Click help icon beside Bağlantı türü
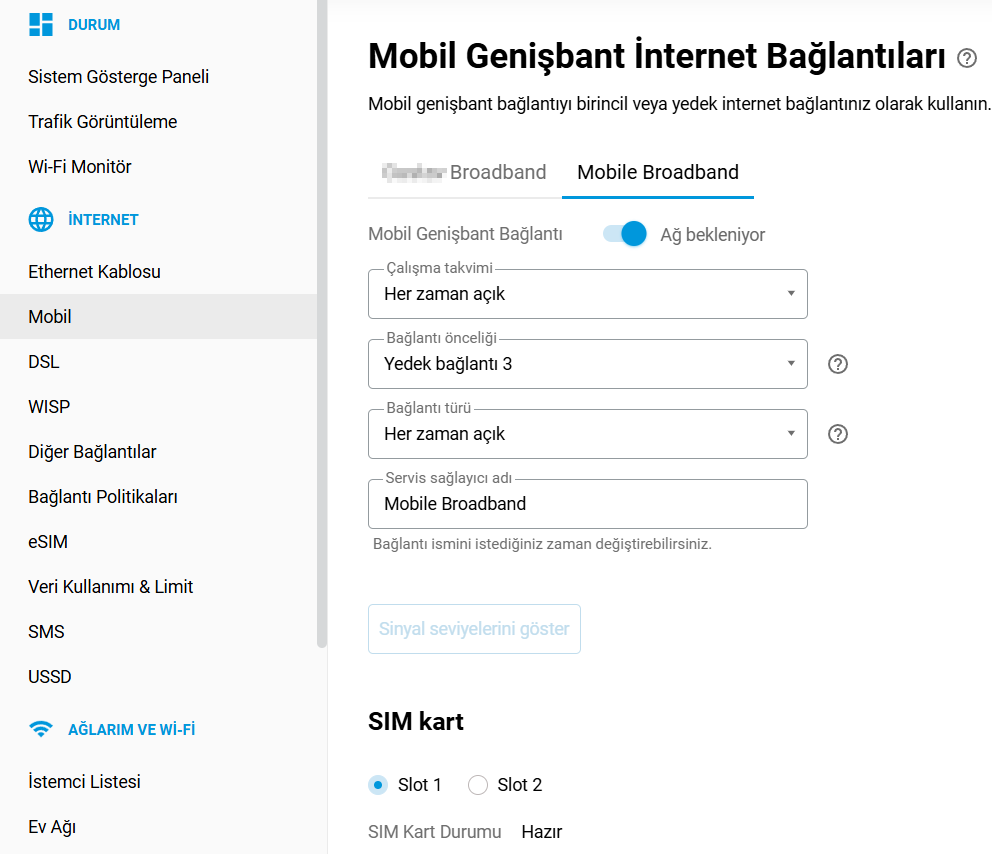This screenshot has height=854, width=992. click(838, 434)
